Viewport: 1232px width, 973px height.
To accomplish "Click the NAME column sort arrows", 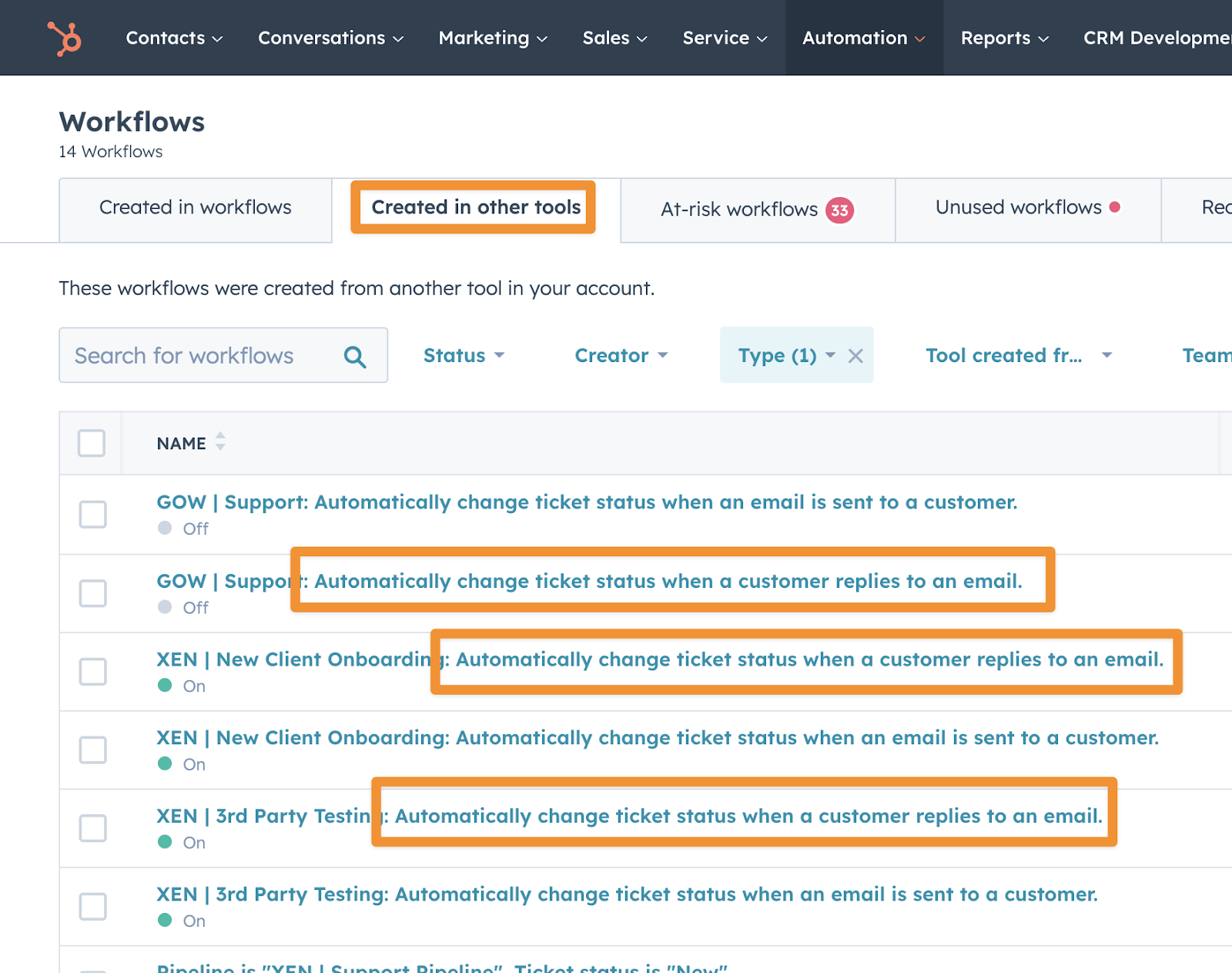I will (x=220, y=442).
